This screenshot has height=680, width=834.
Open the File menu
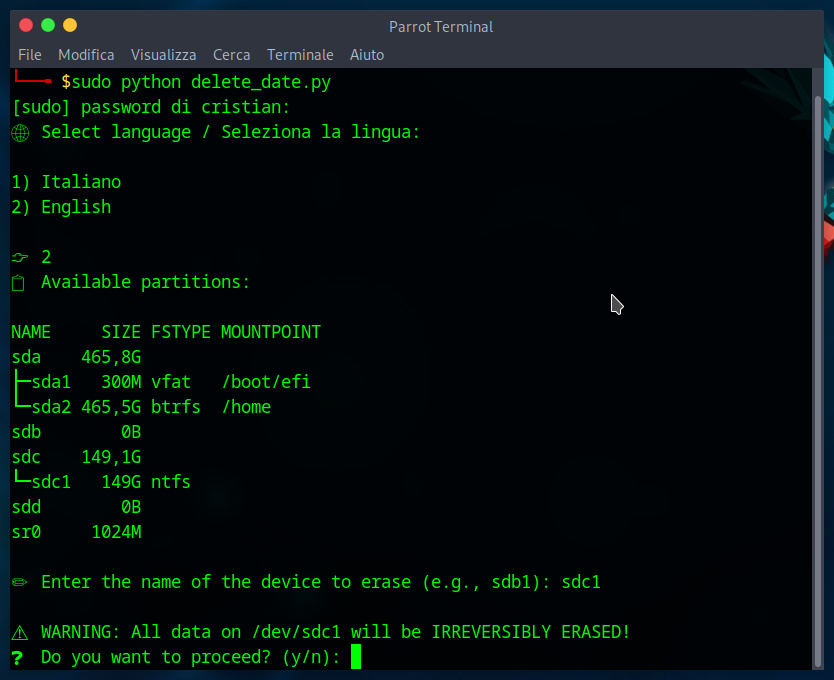click(29, 55)
